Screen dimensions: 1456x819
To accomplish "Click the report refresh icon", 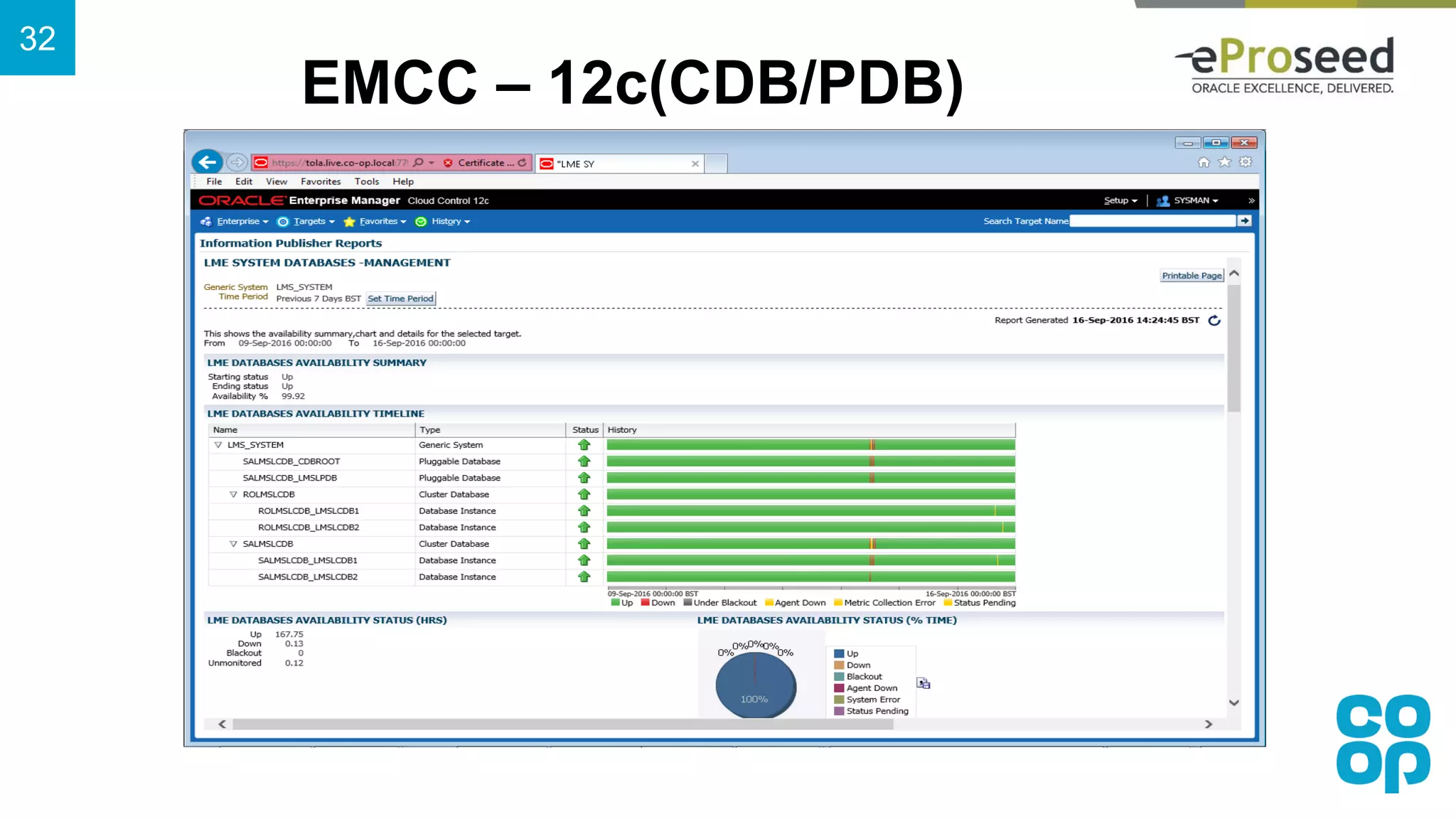I will click(x=1214, y=321).
